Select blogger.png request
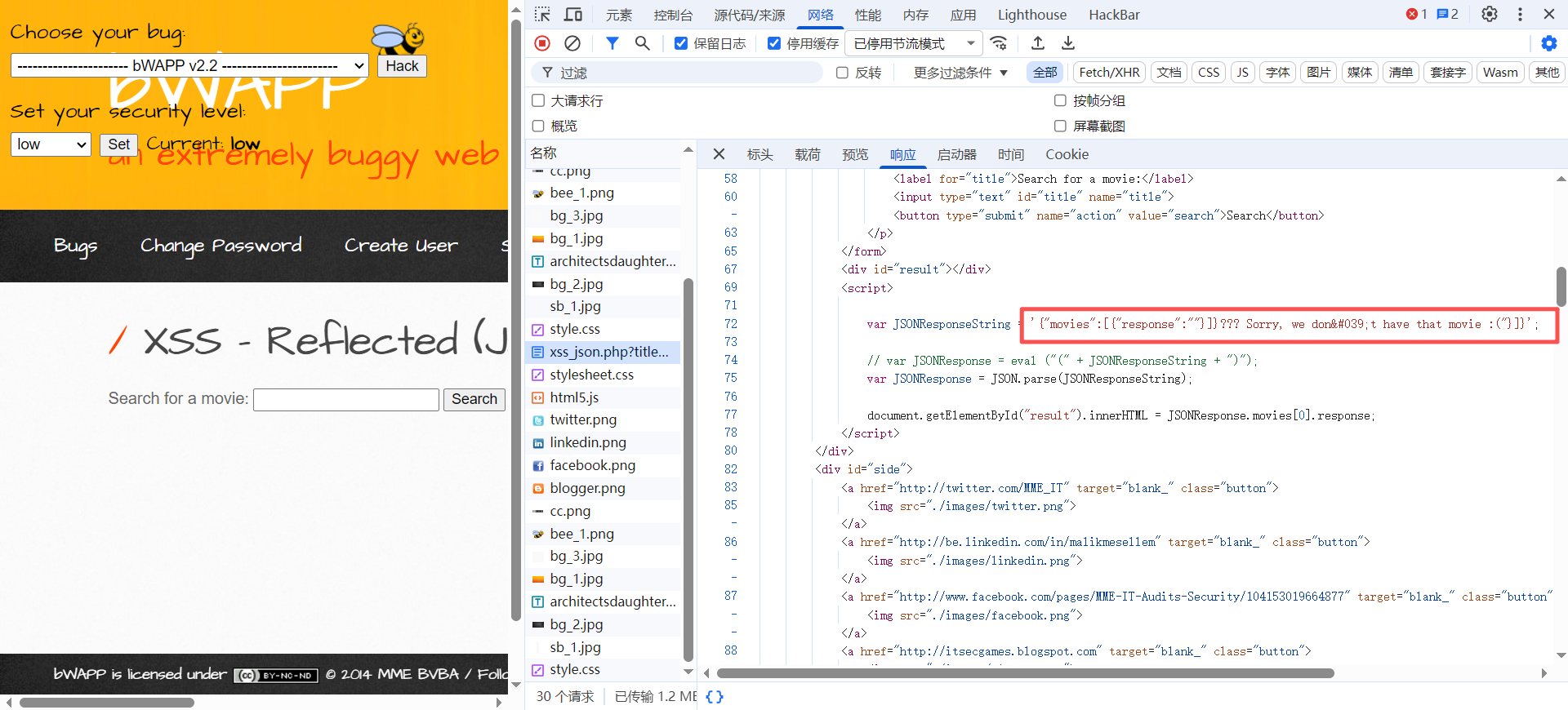The width and height of the screenshot is (1568, 710). click(604, 488)
